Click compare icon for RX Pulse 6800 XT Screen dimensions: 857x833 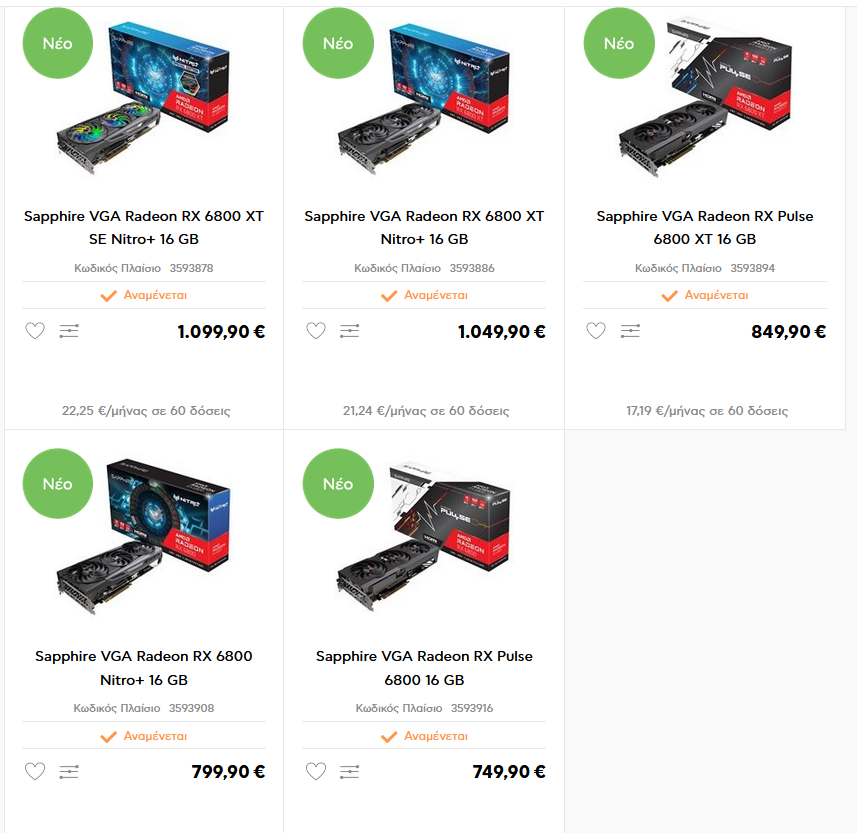pyautogui.click(x=630, y=331)
